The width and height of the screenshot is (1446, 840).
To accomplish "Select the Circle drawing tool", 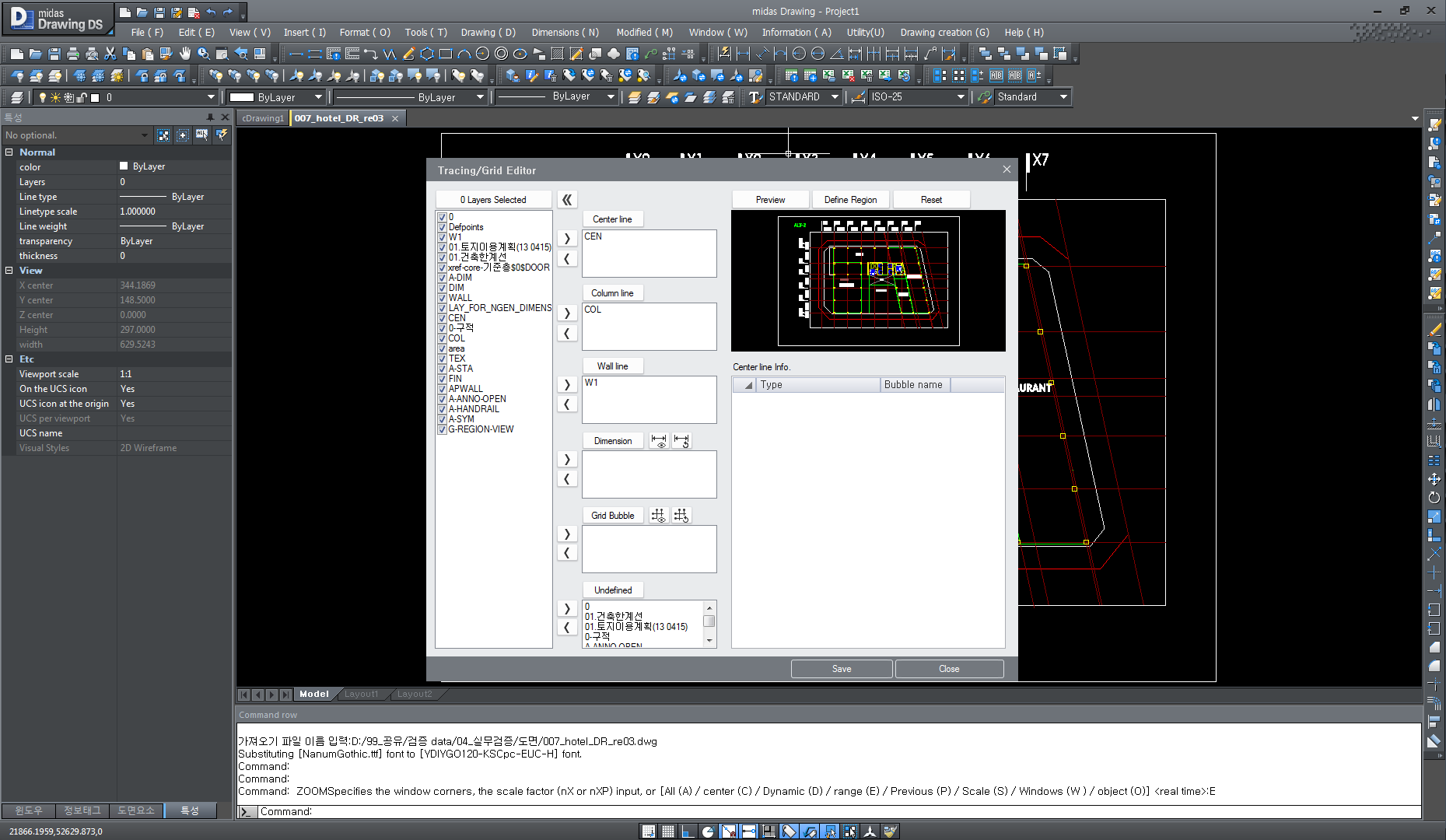I will click(x=484, y=54).
